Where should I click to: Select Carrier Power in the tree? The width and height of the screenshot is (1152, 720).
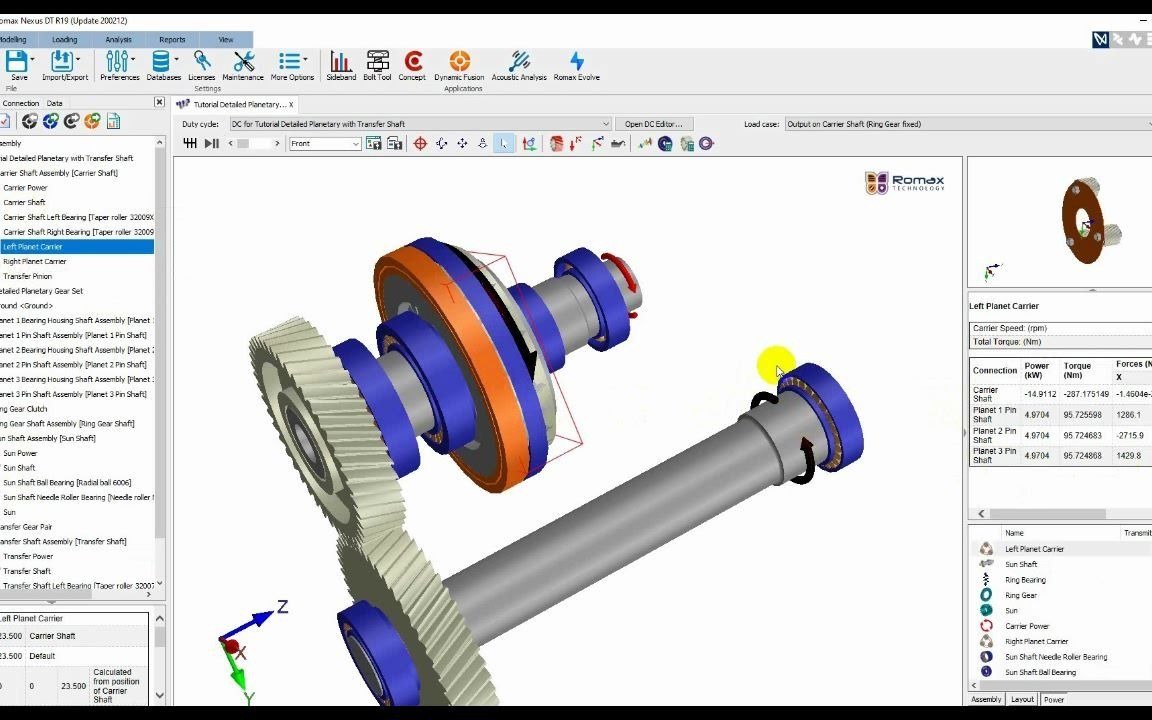coord(25,187)
